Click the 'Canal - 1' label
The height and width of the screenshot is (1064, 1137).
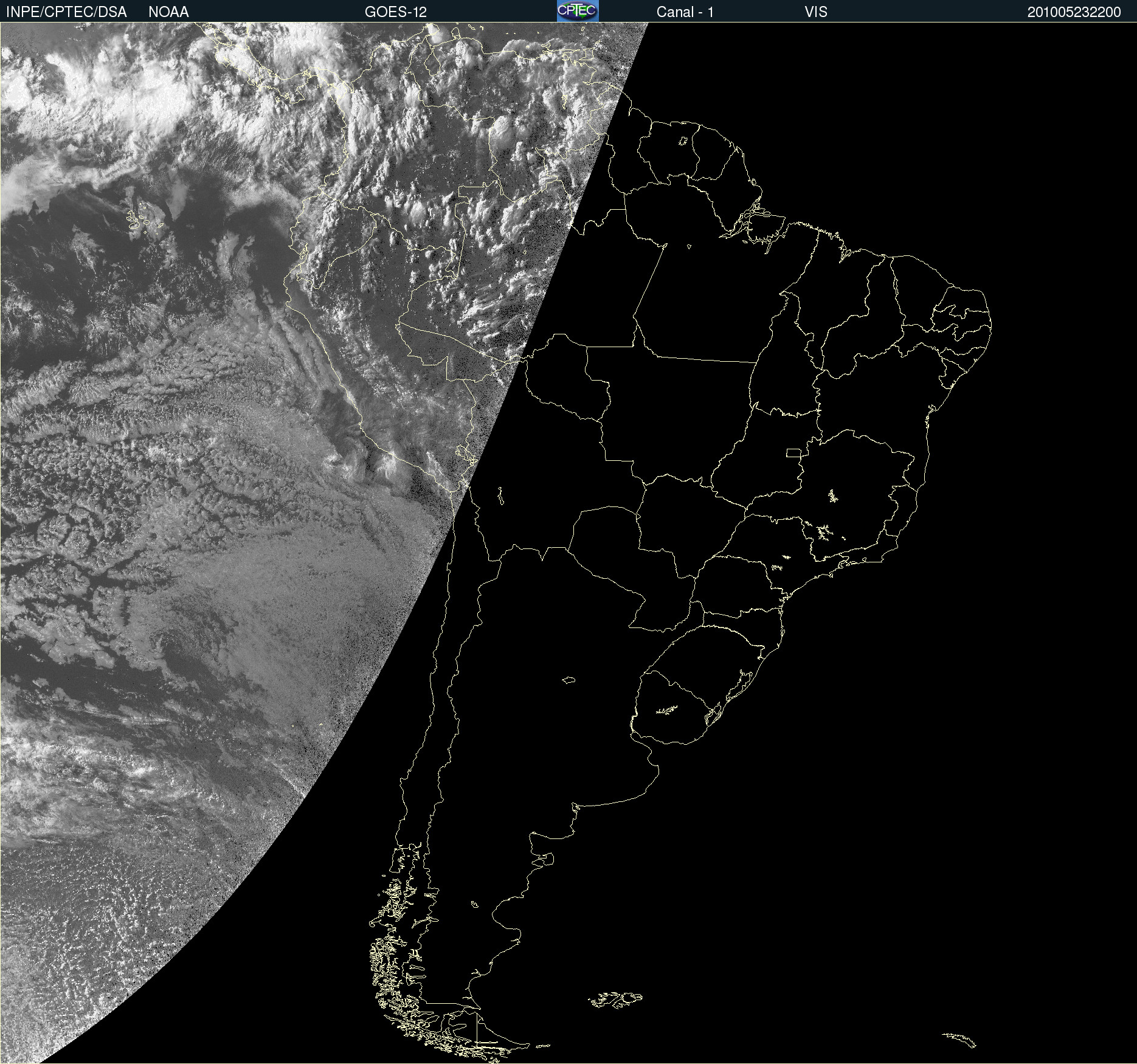[685, 12]
